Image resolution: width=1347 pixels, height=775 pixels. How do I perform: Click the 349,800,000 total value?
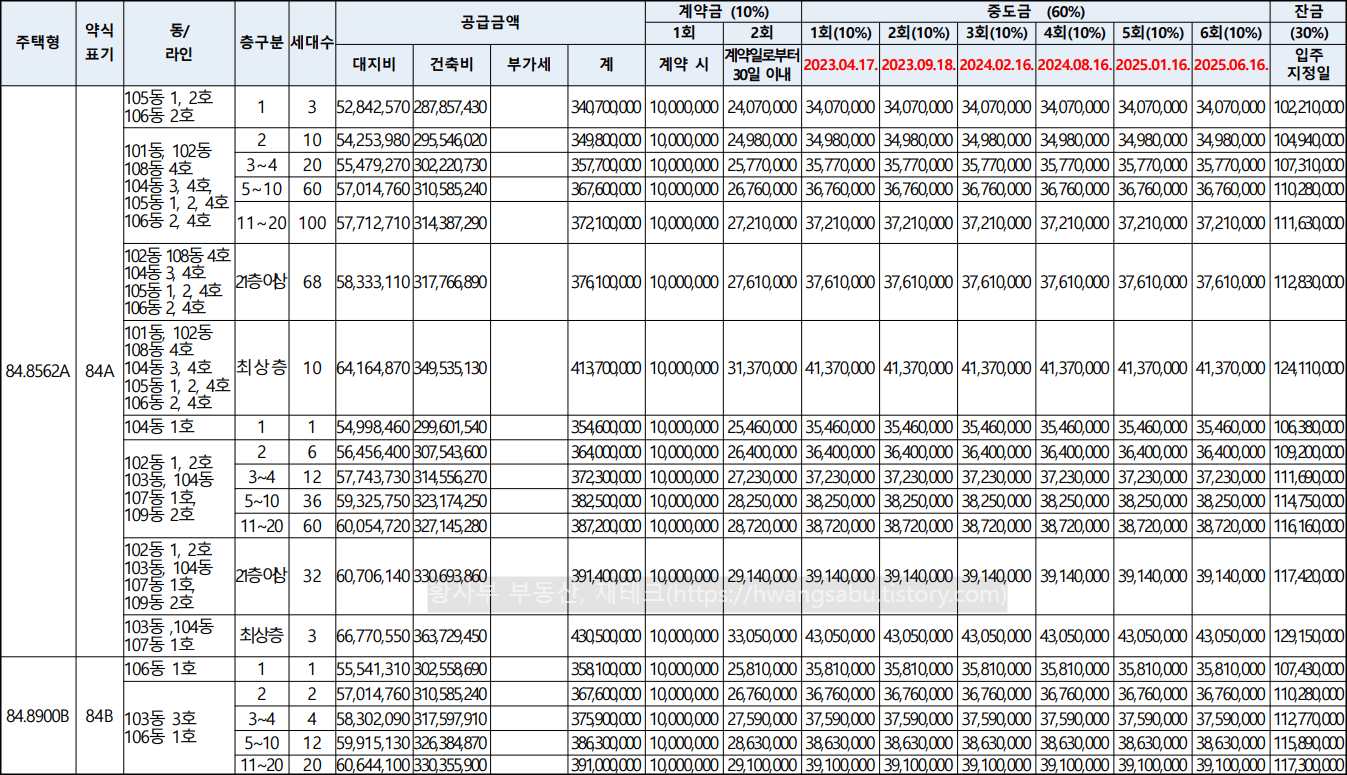click(607, 139)
